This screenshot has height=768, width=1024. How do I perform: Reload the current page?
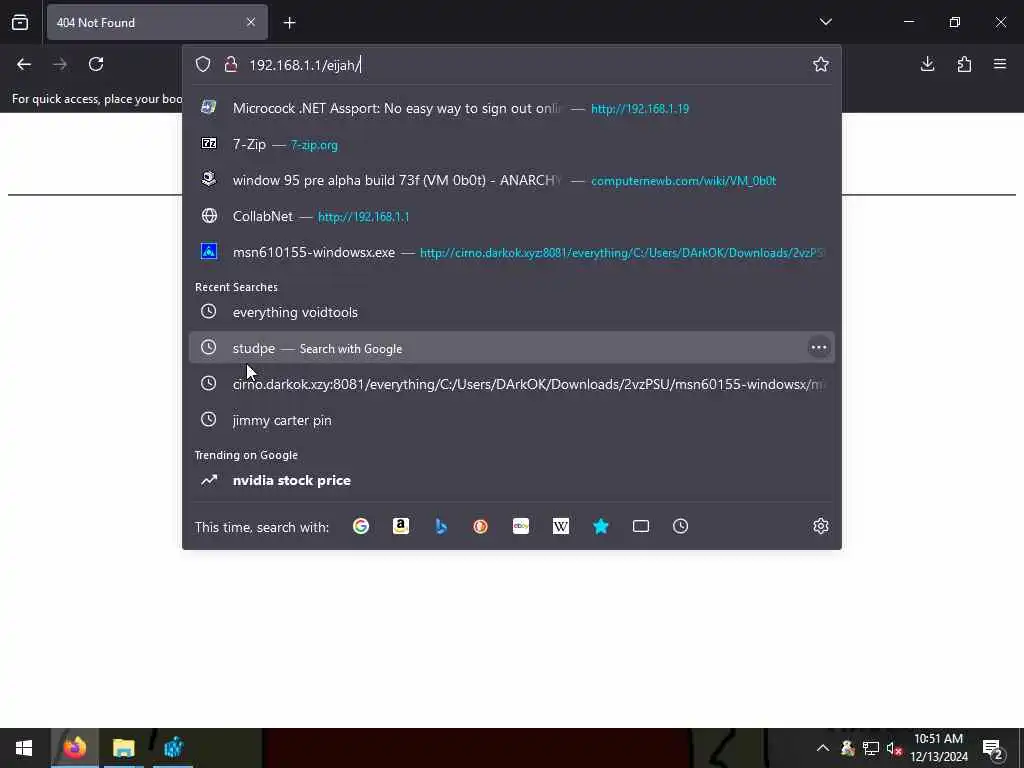click(x=96, y=64)
